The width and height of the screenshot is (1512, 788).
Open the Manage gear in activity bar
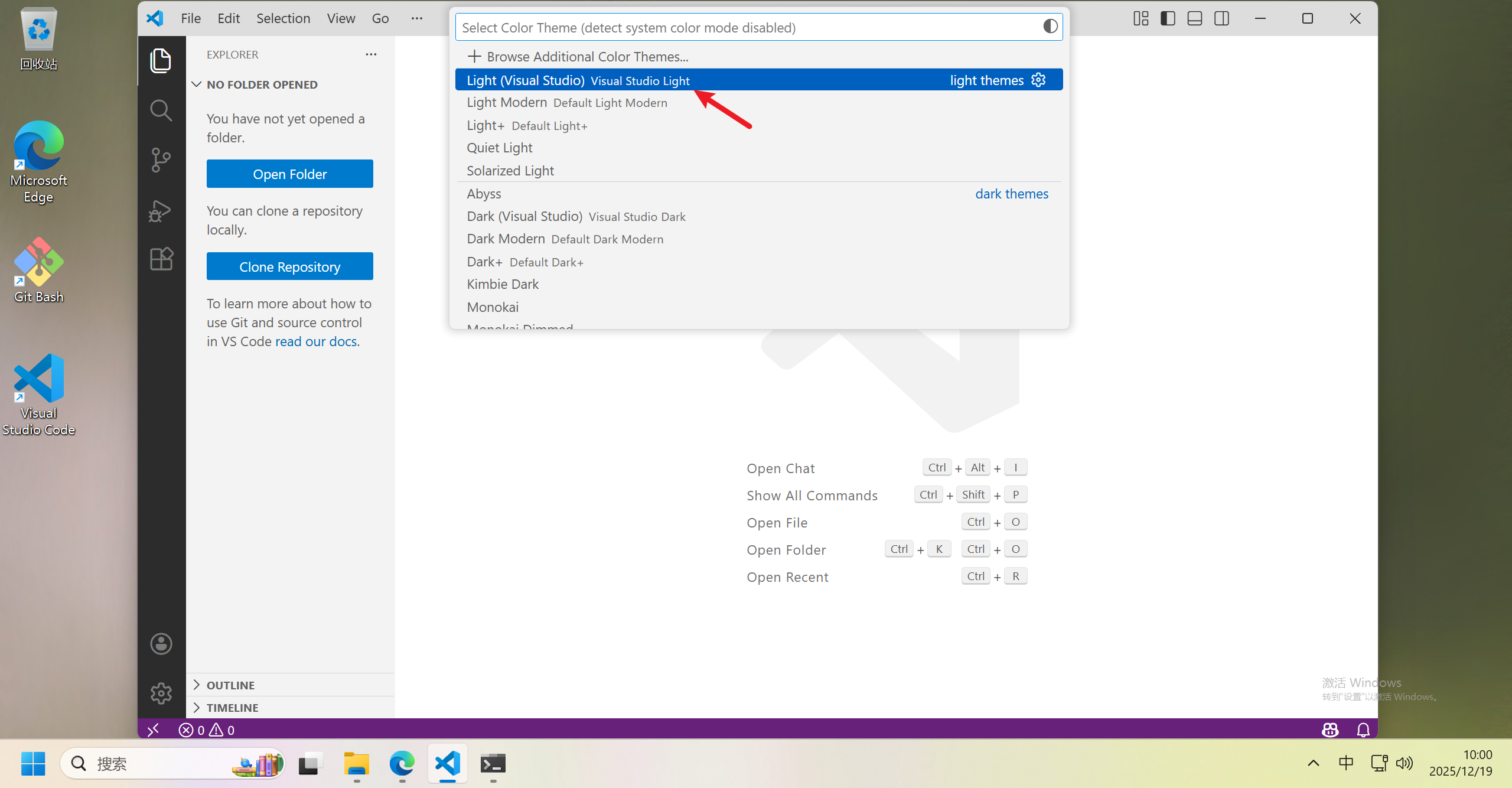[x=161, y=693]
